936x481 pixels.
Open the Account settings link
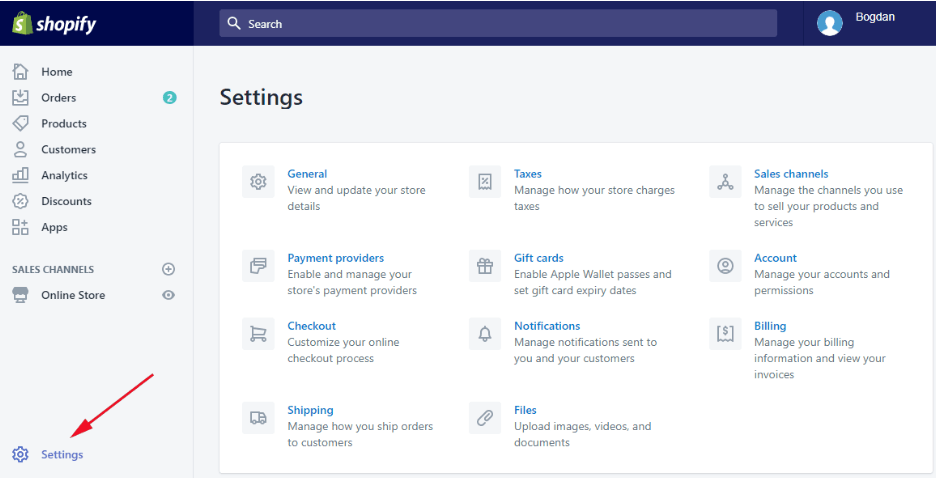(x=775, y=258)
